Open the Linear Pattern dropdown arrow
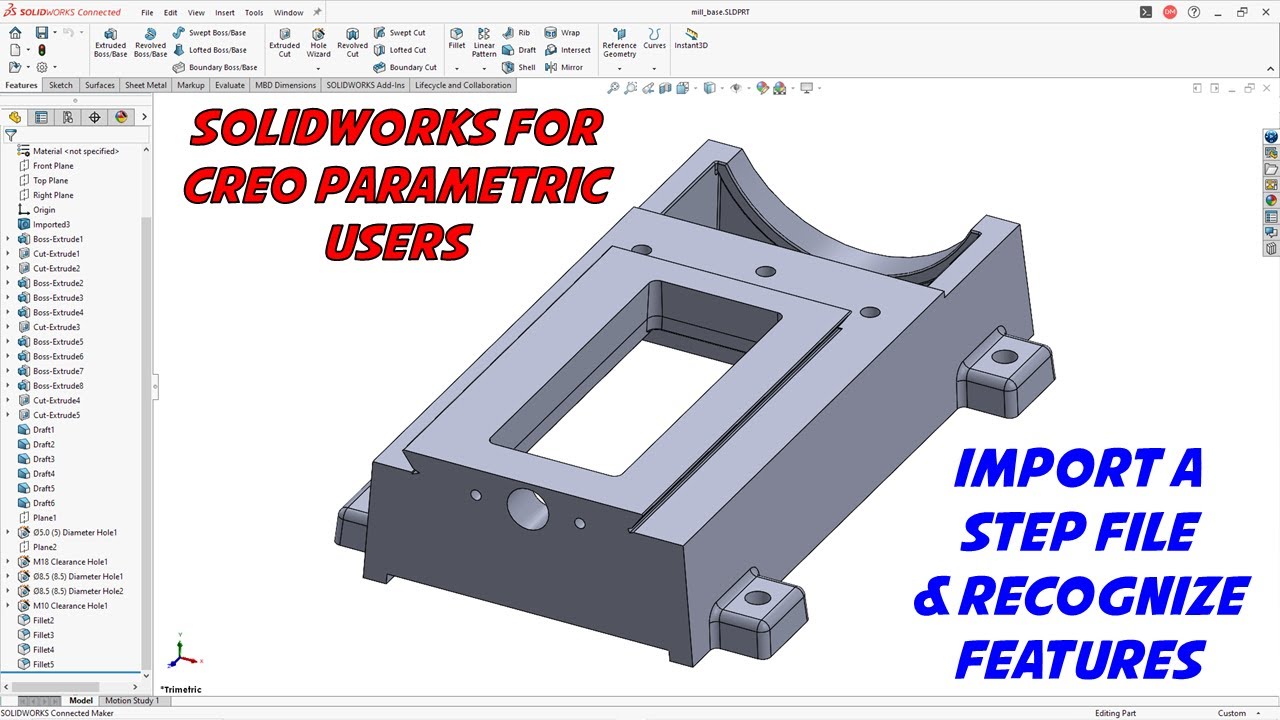Screen dimensions: 1280x720 [x=484, y=68]
